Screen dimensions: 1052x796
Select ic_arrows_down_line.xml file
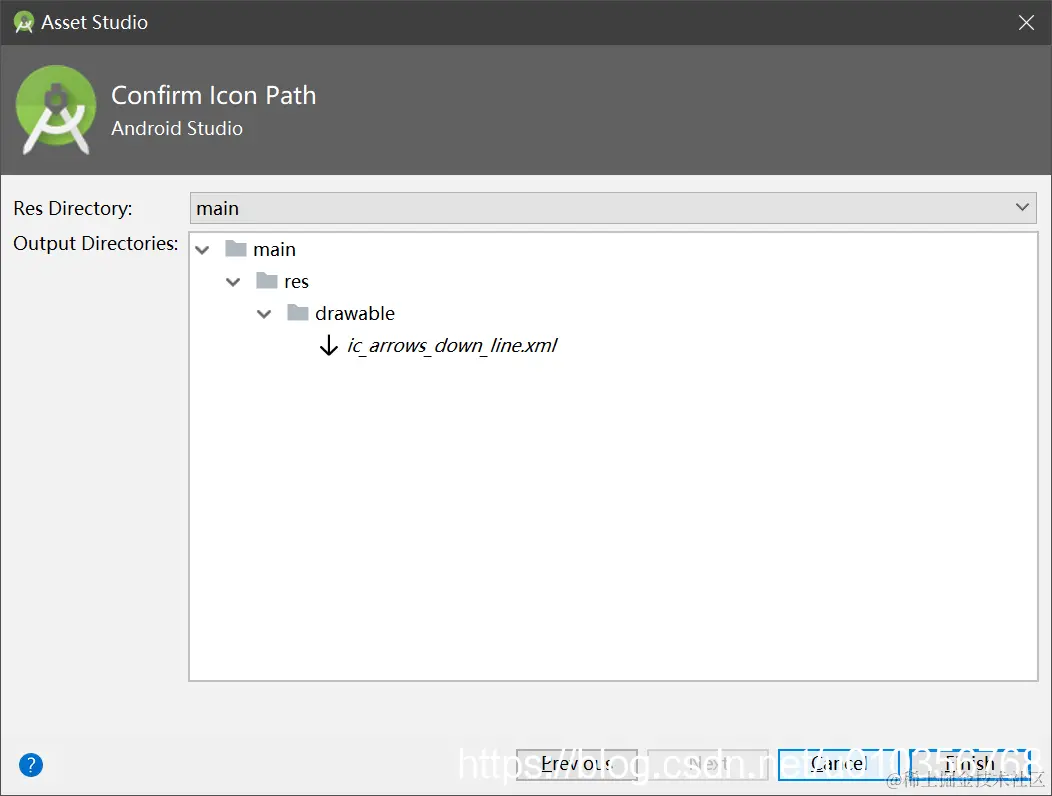pyautogui.click(x=452, y=345)
